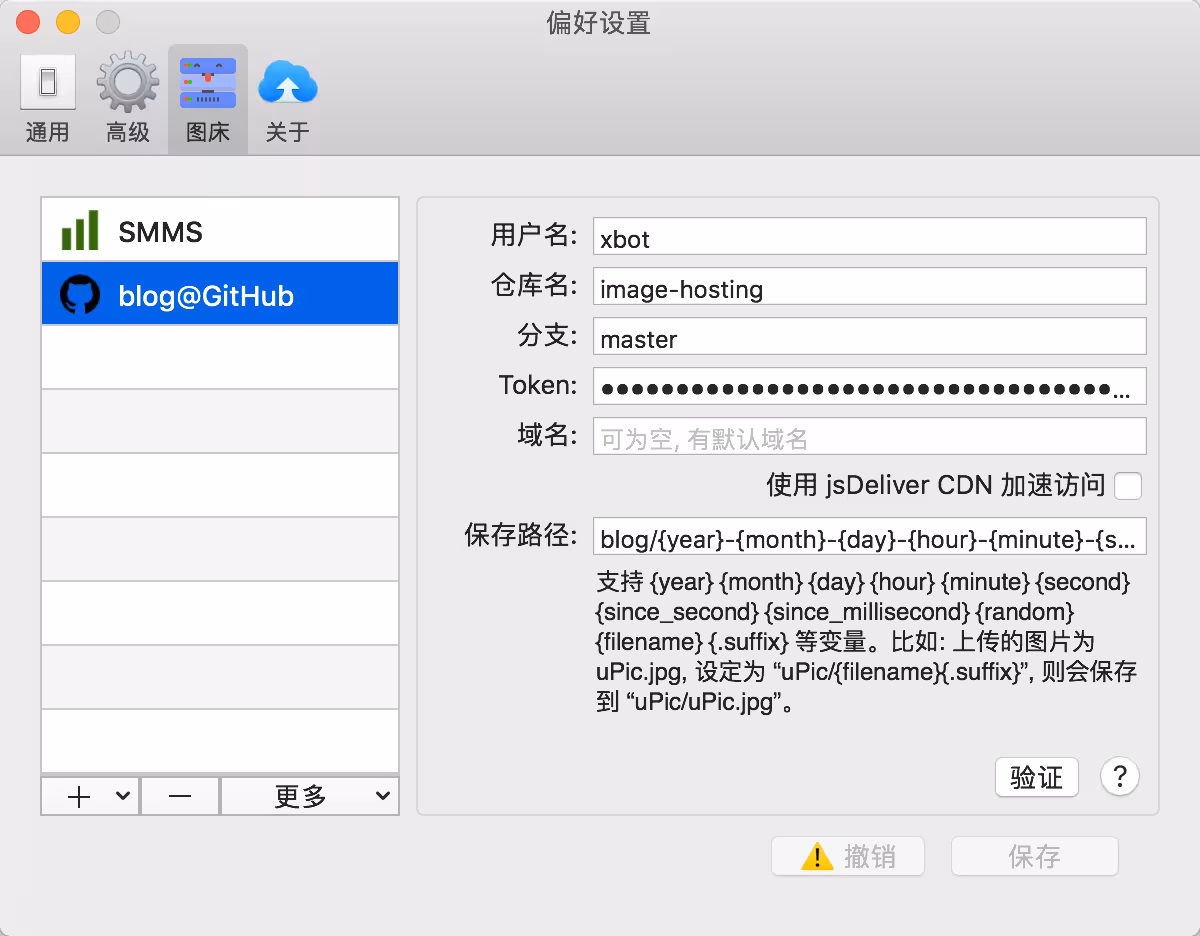Focus the 仓库名 field image-hosting

pyautogui.click(x=869, y=287)
